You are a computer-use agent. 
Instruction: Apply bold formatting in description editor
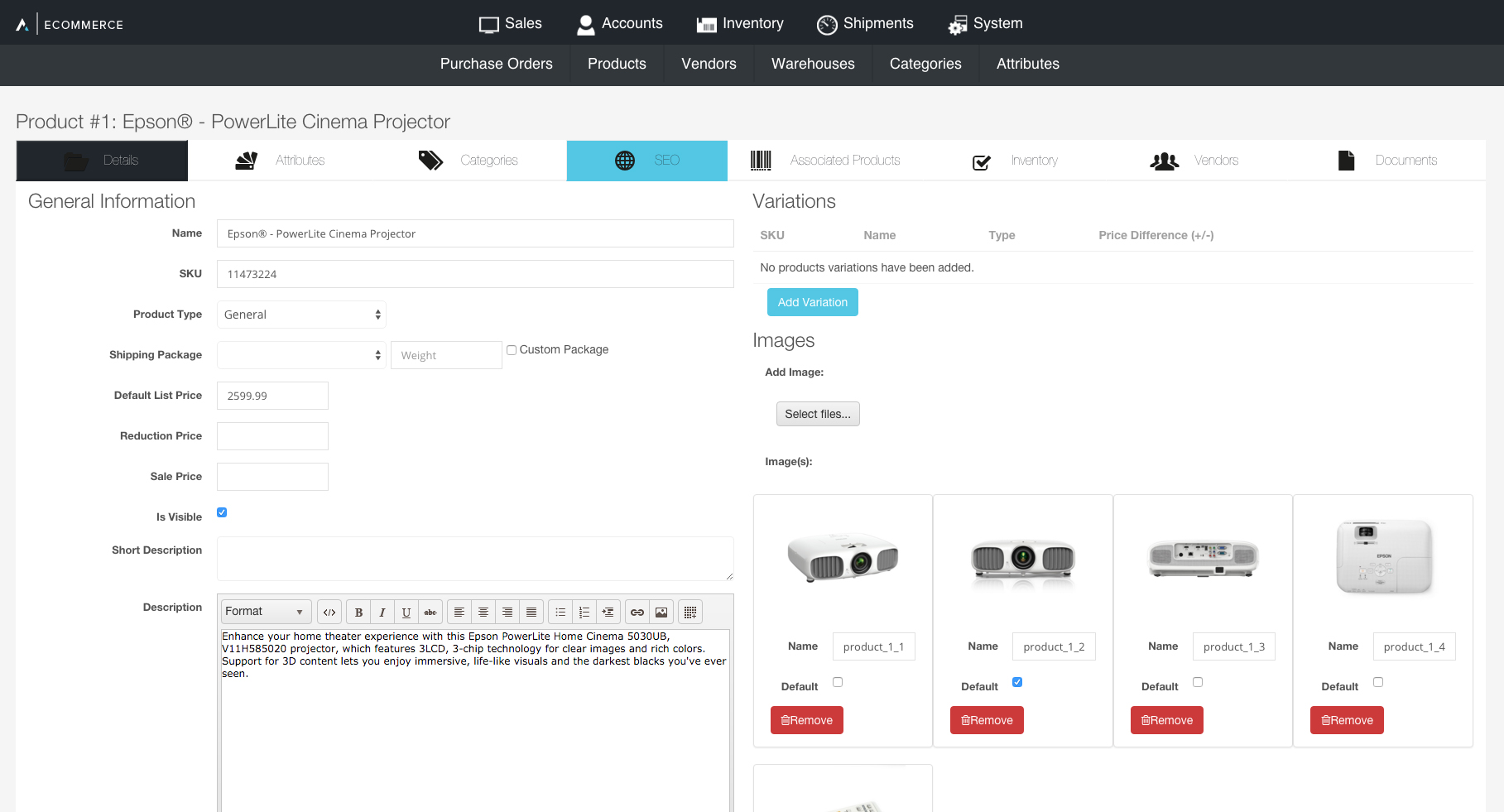tap(358, 613)
